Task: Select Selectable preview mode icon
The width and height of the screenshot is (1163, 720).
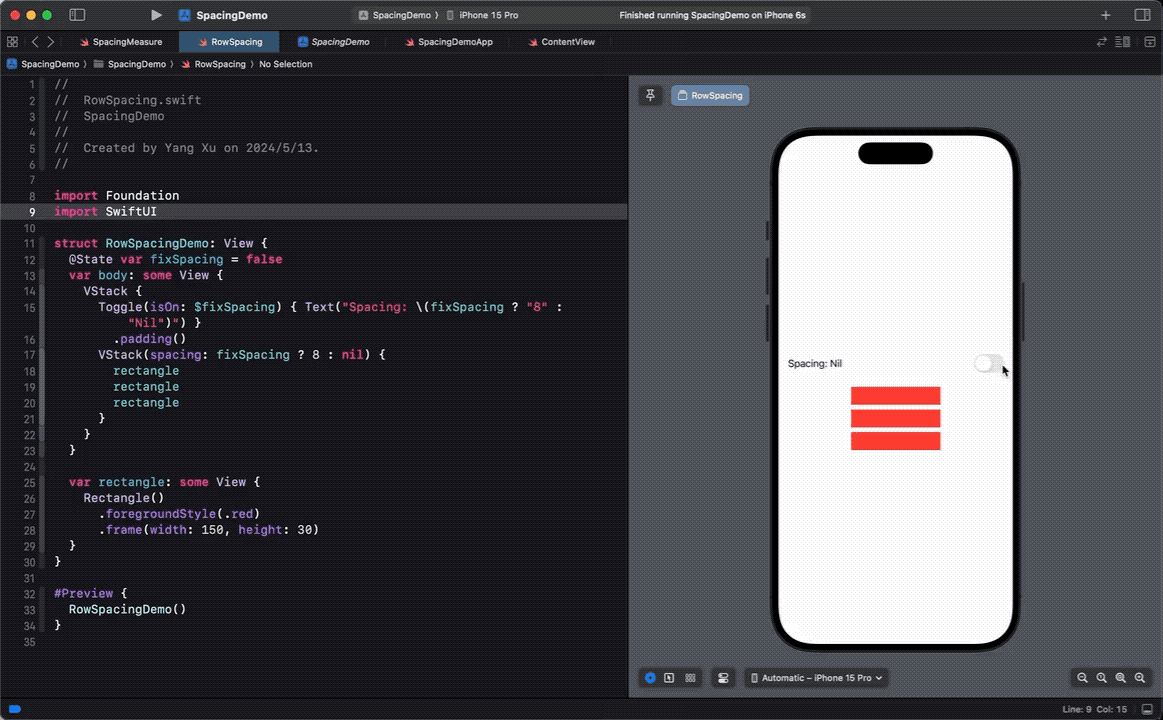Action: point(669,678)
